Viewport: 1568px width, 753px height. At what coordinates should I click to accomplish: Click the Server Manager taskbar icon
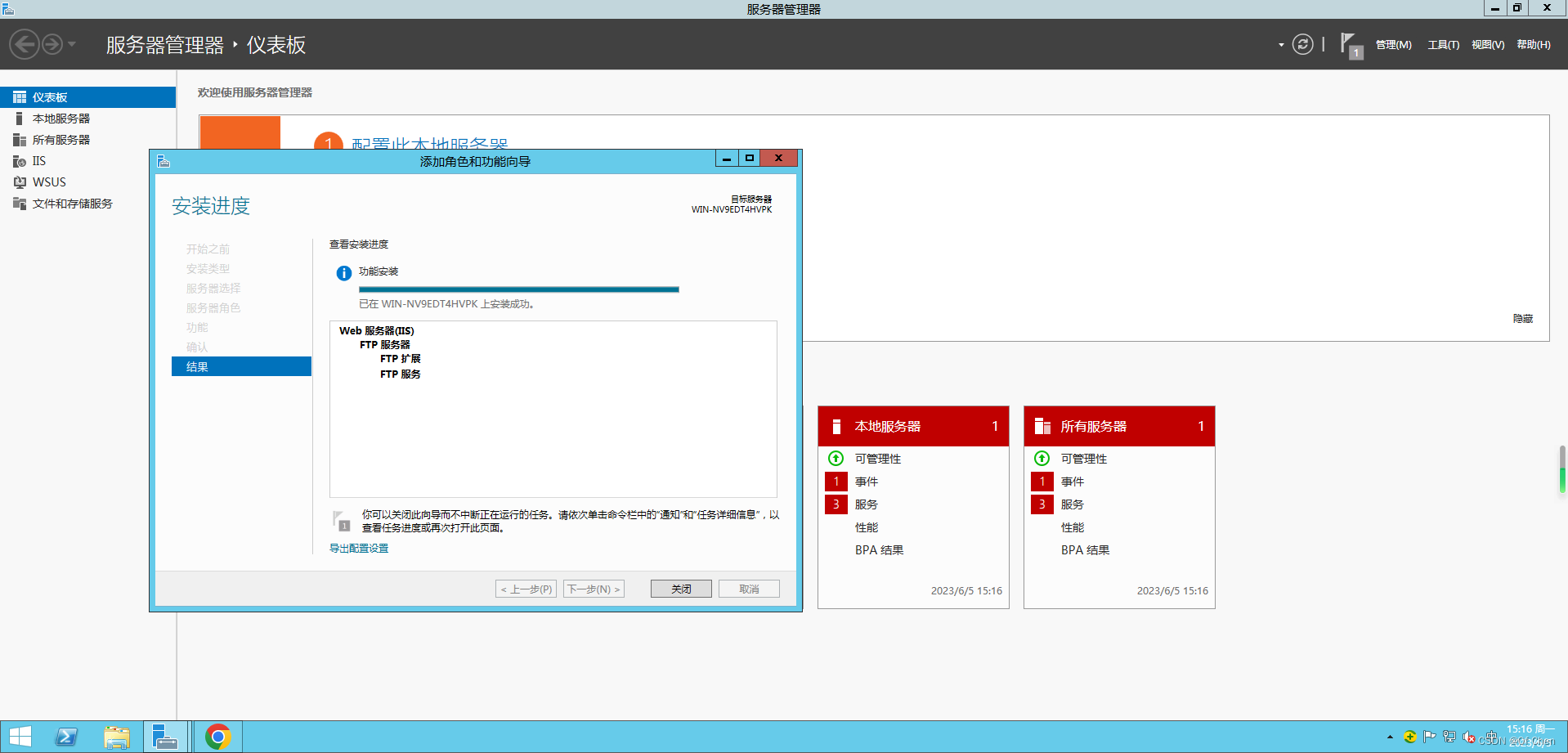tap(167, 737)
